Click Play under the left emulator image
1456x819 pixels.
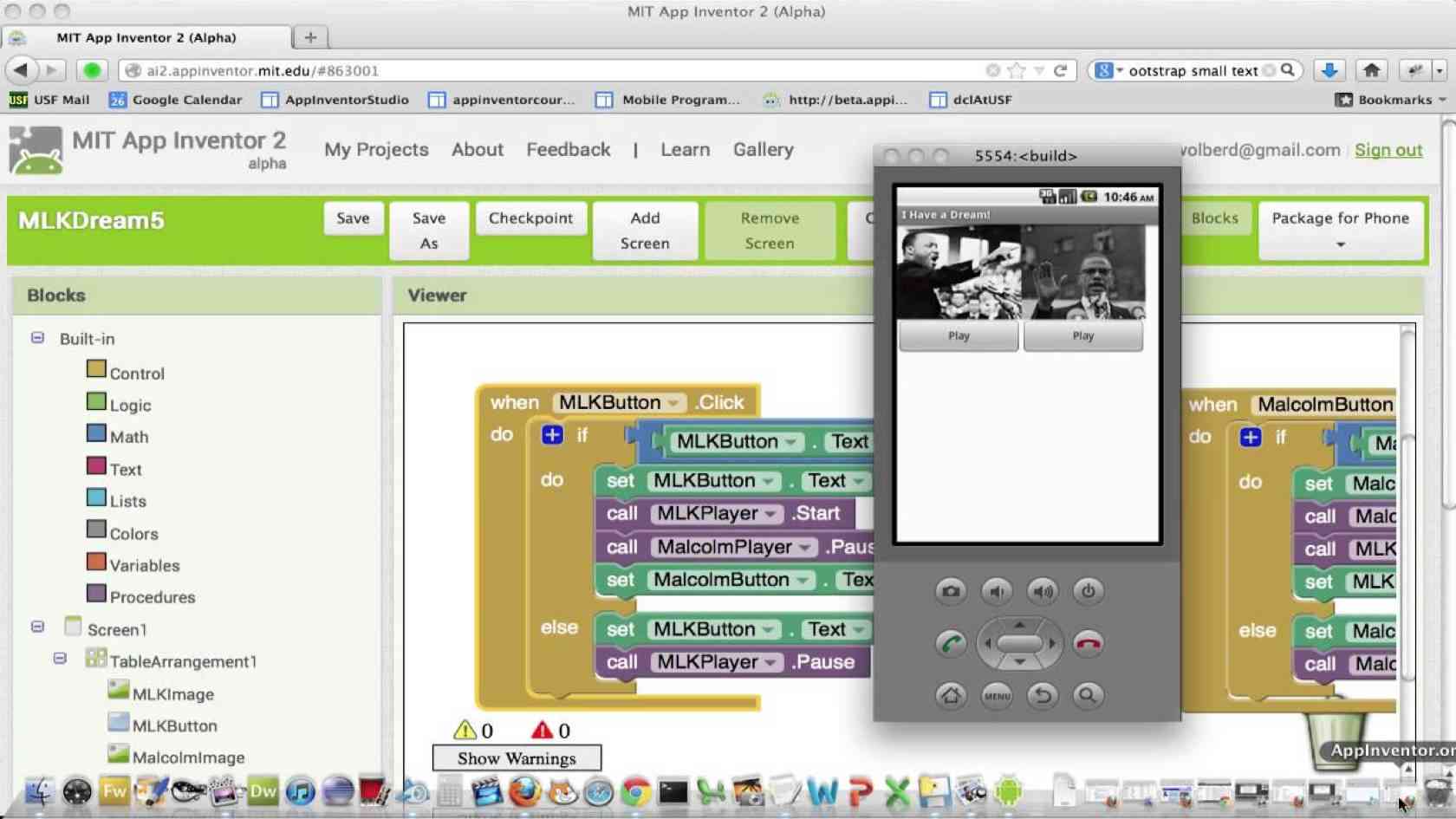click(x=959, y=336)
